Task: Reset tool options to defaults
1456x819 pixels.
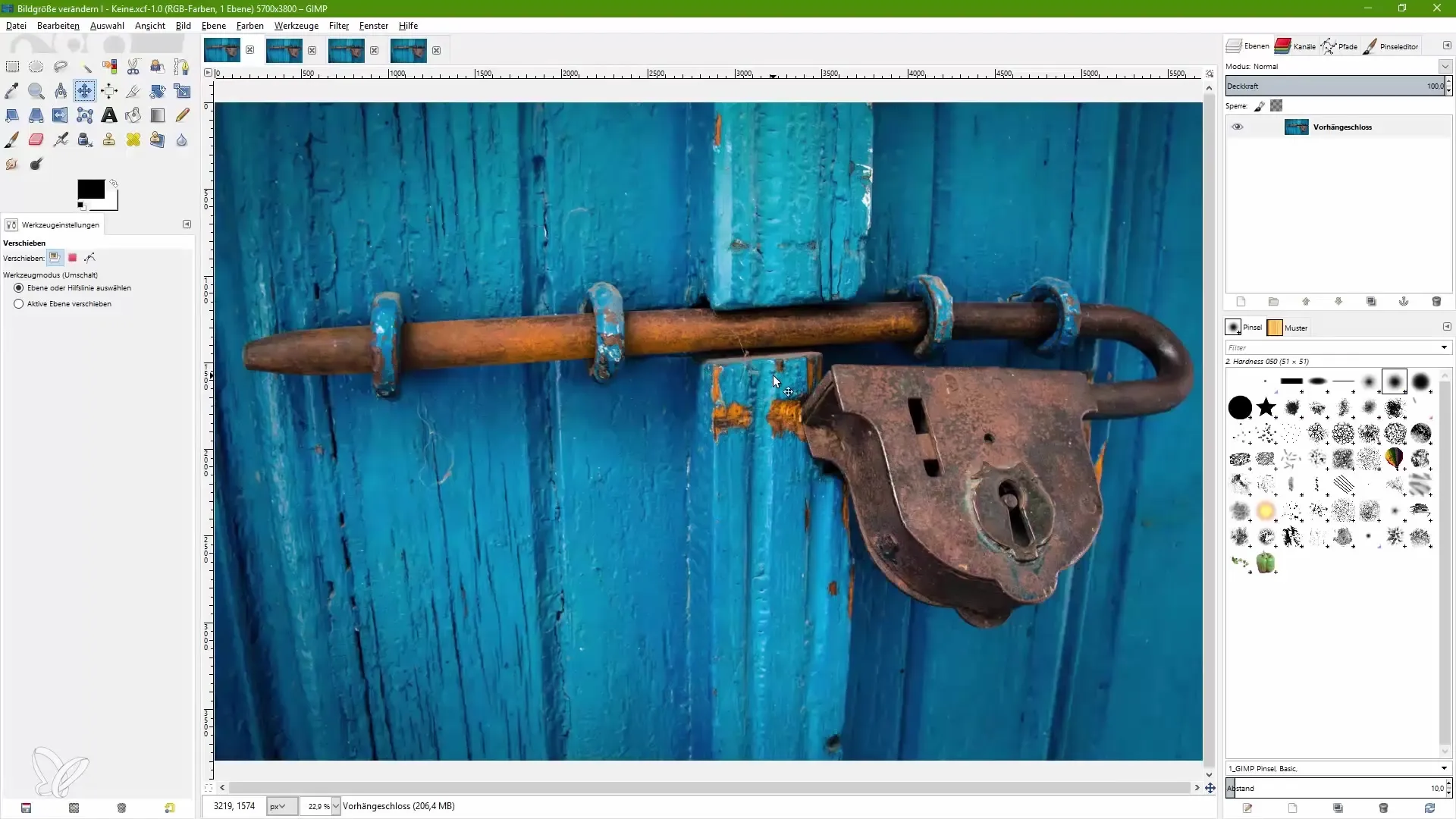Action: pyautogui.click(x=169, y=808)
